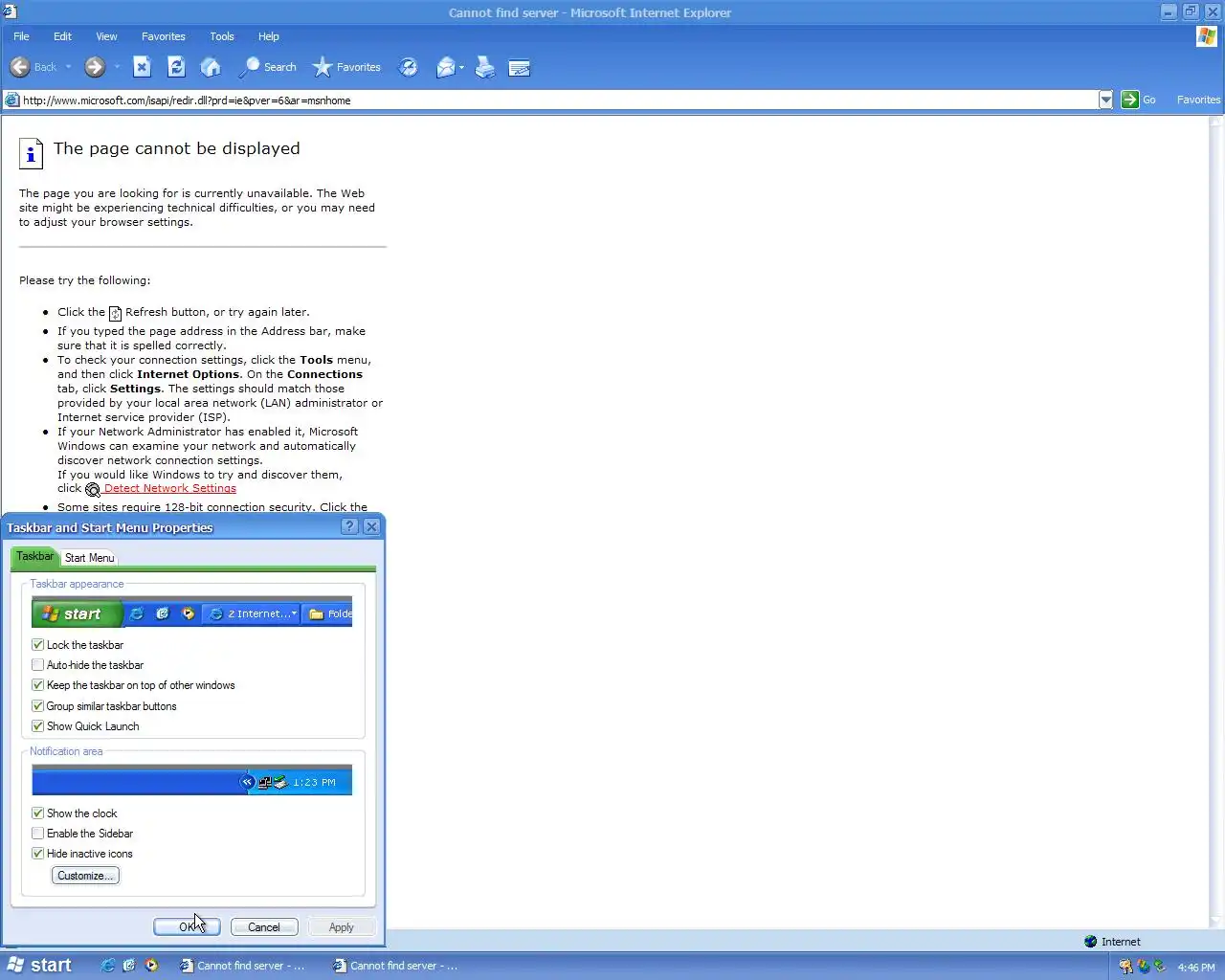Enable the Sidebar checkbox
Viewport: 1225px width, 980px height.
[x=37, y=834]
